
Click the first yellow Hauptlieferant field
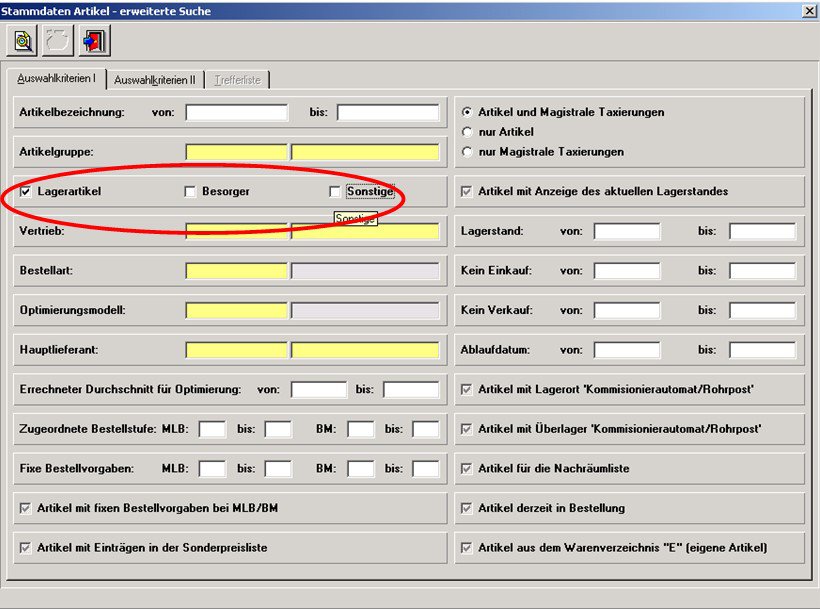236,350
